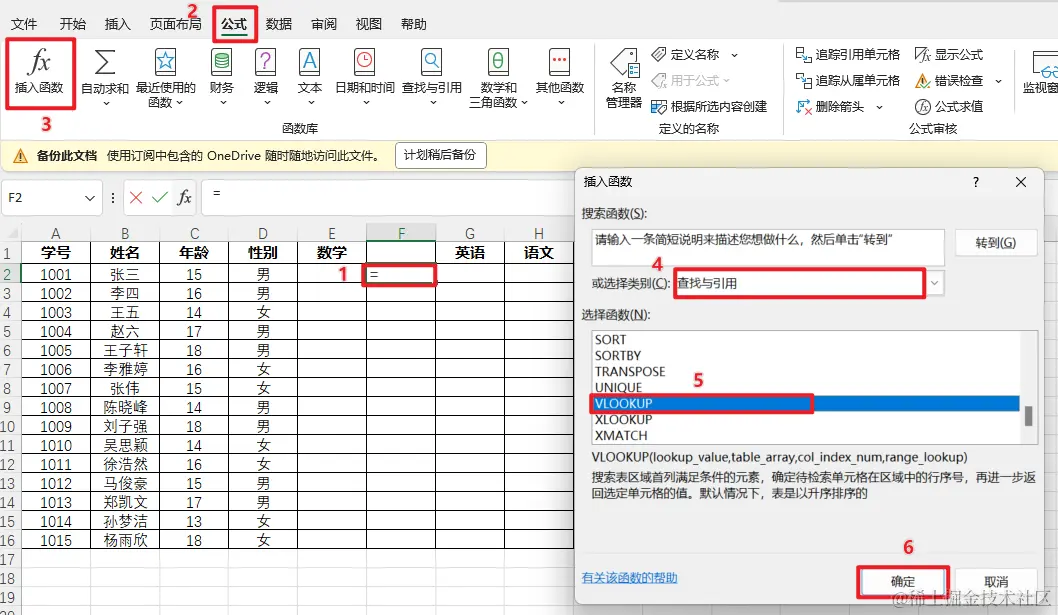
Task: Click the Insert Function (插入函数) fx icon
Action: click(x=39, y=63)
